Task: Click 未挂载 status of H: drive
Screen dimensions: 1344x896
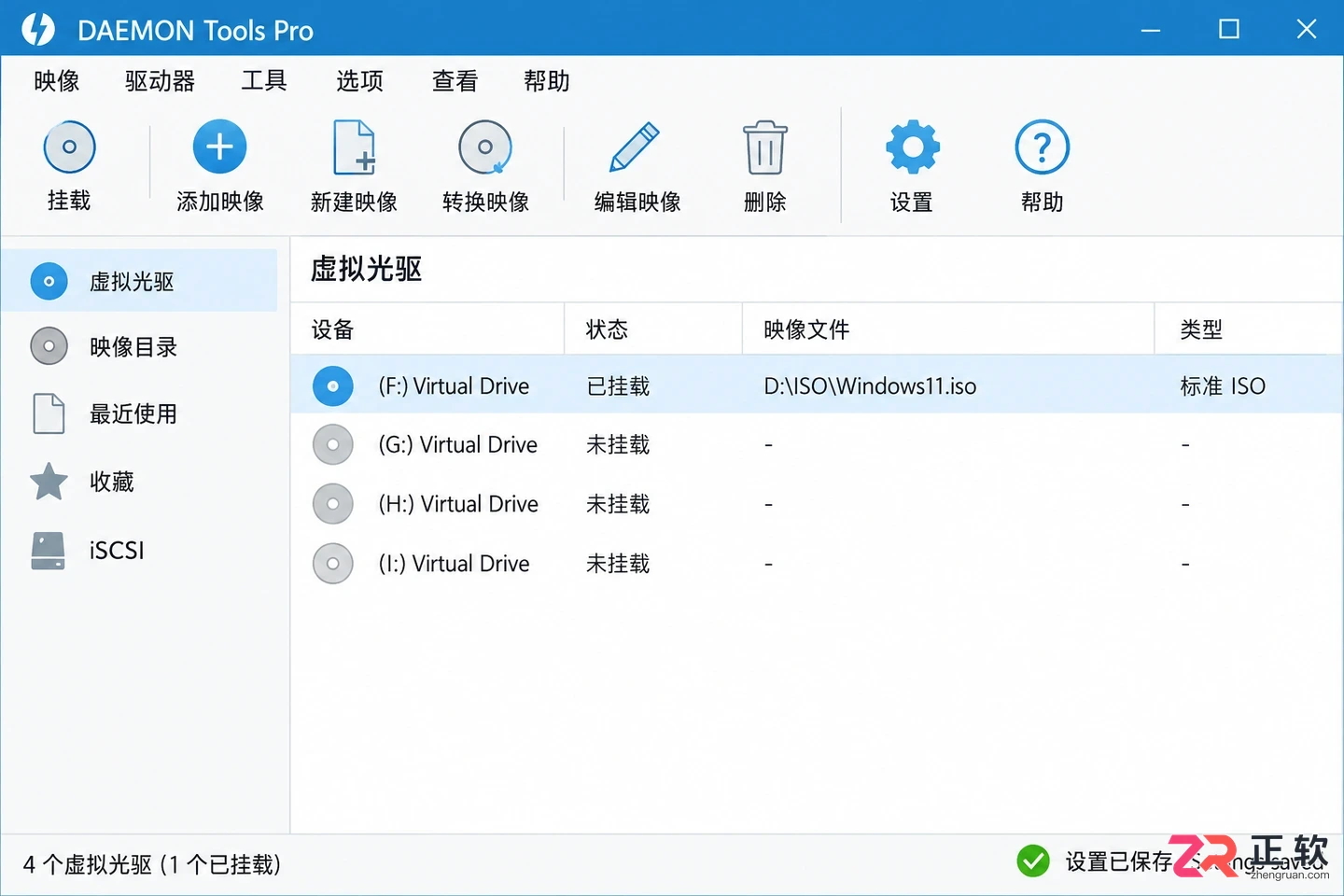Action: point(618,505)
